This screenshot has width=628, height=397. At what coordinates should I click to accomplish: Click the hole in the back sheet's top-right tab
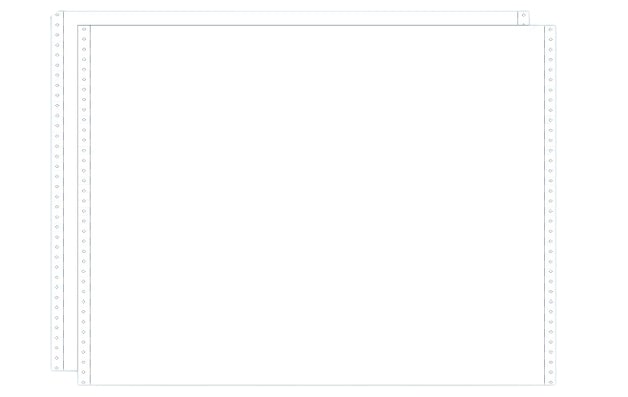tap(523, 15)
